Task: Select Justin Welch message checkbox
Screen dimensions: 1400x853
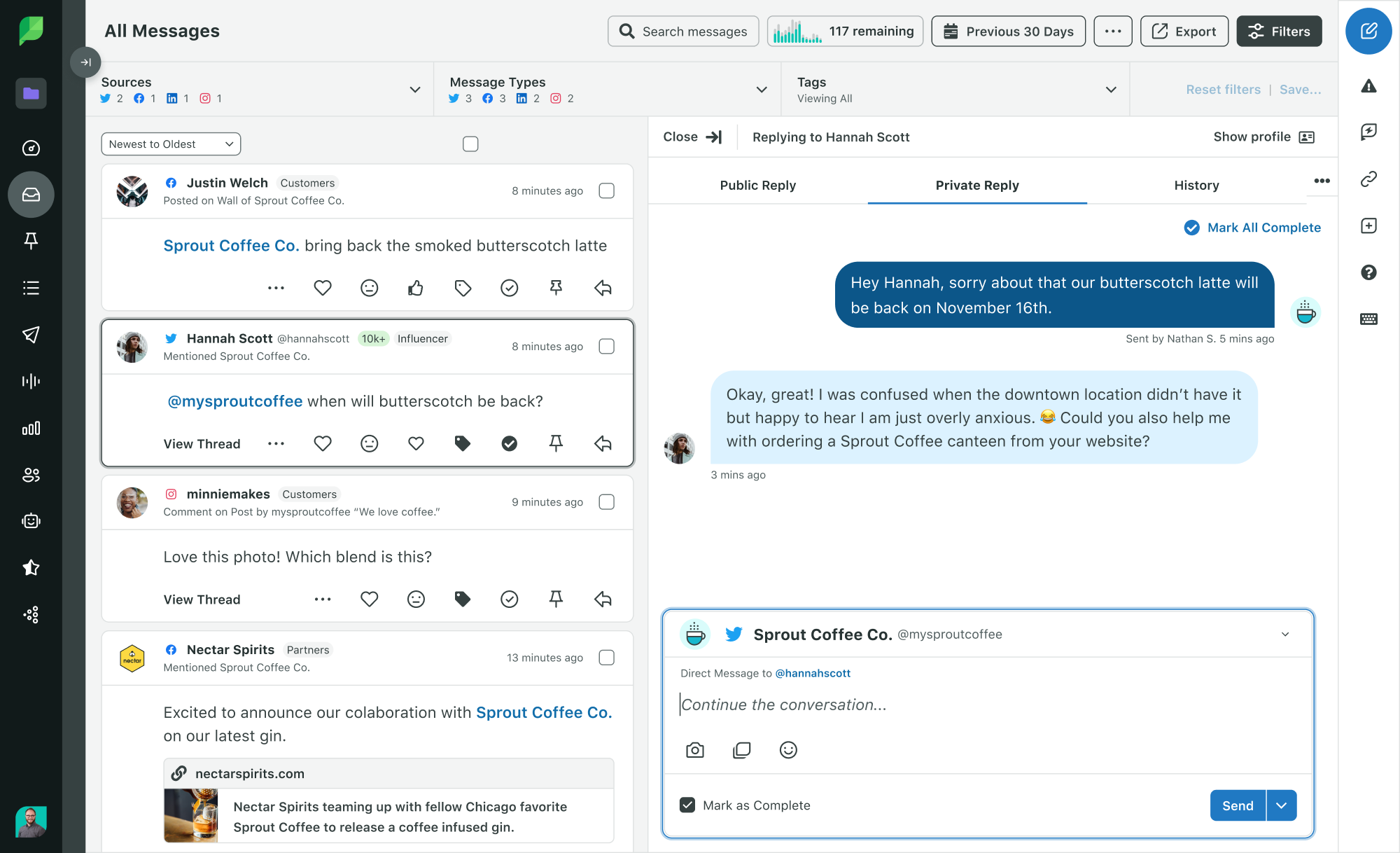Action: 607,190
